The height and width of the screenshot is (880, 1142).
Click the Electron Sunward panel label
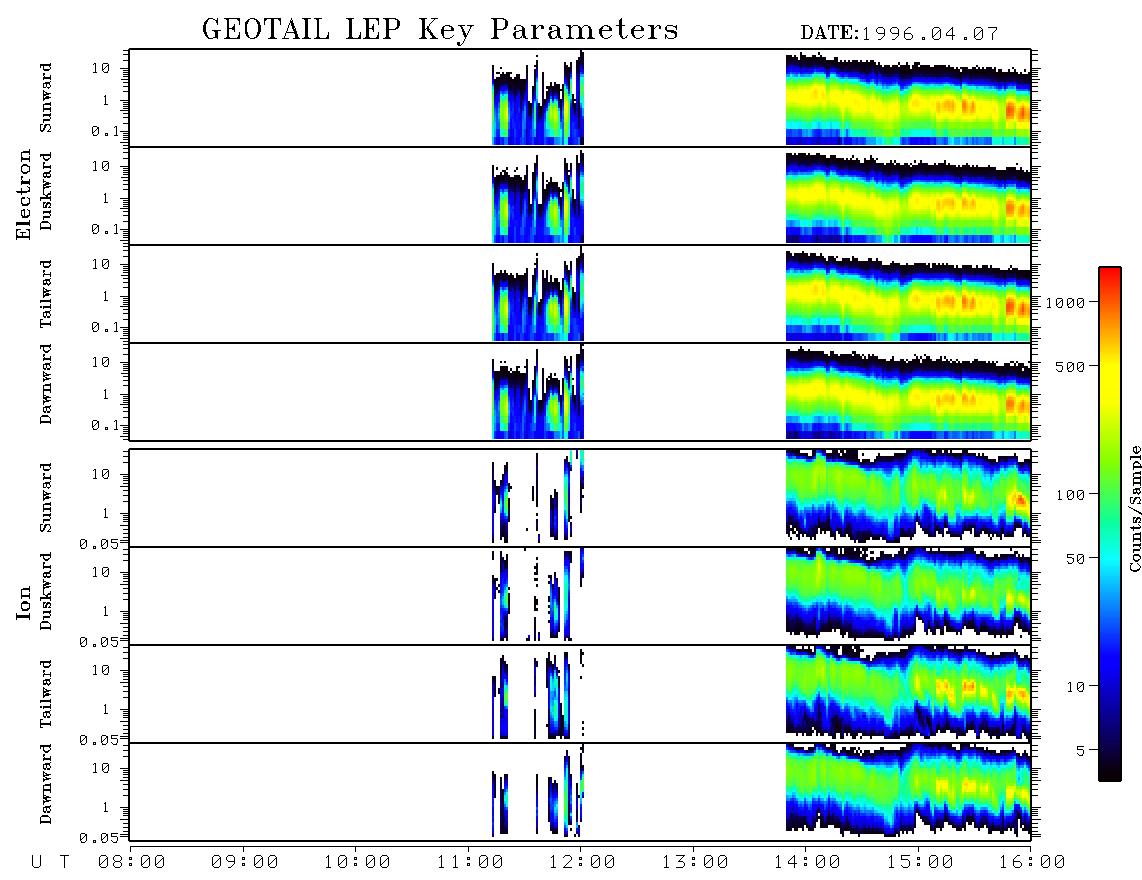click(x=46, y=97)
